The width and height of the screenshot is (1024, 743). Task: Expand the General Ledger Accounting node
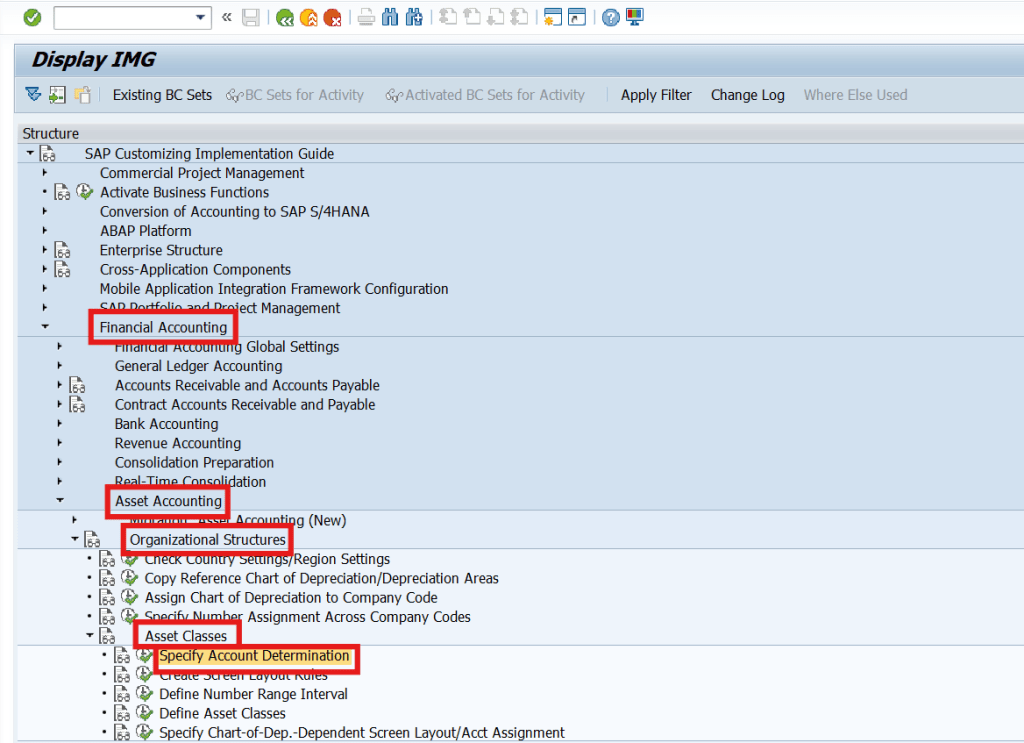[59, 366]
